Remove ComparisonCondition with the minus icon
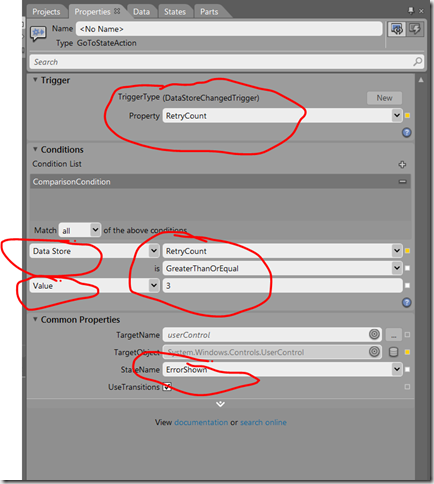This screenshot has height=484, width=434. (403, 182)
